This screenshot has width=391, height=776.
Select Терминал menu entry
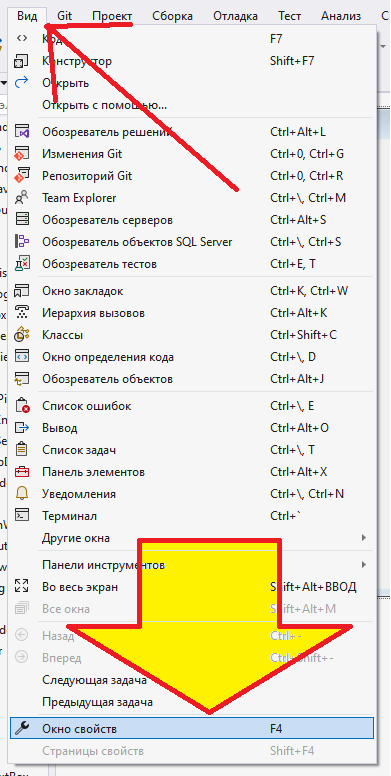[x=192, y=516]
